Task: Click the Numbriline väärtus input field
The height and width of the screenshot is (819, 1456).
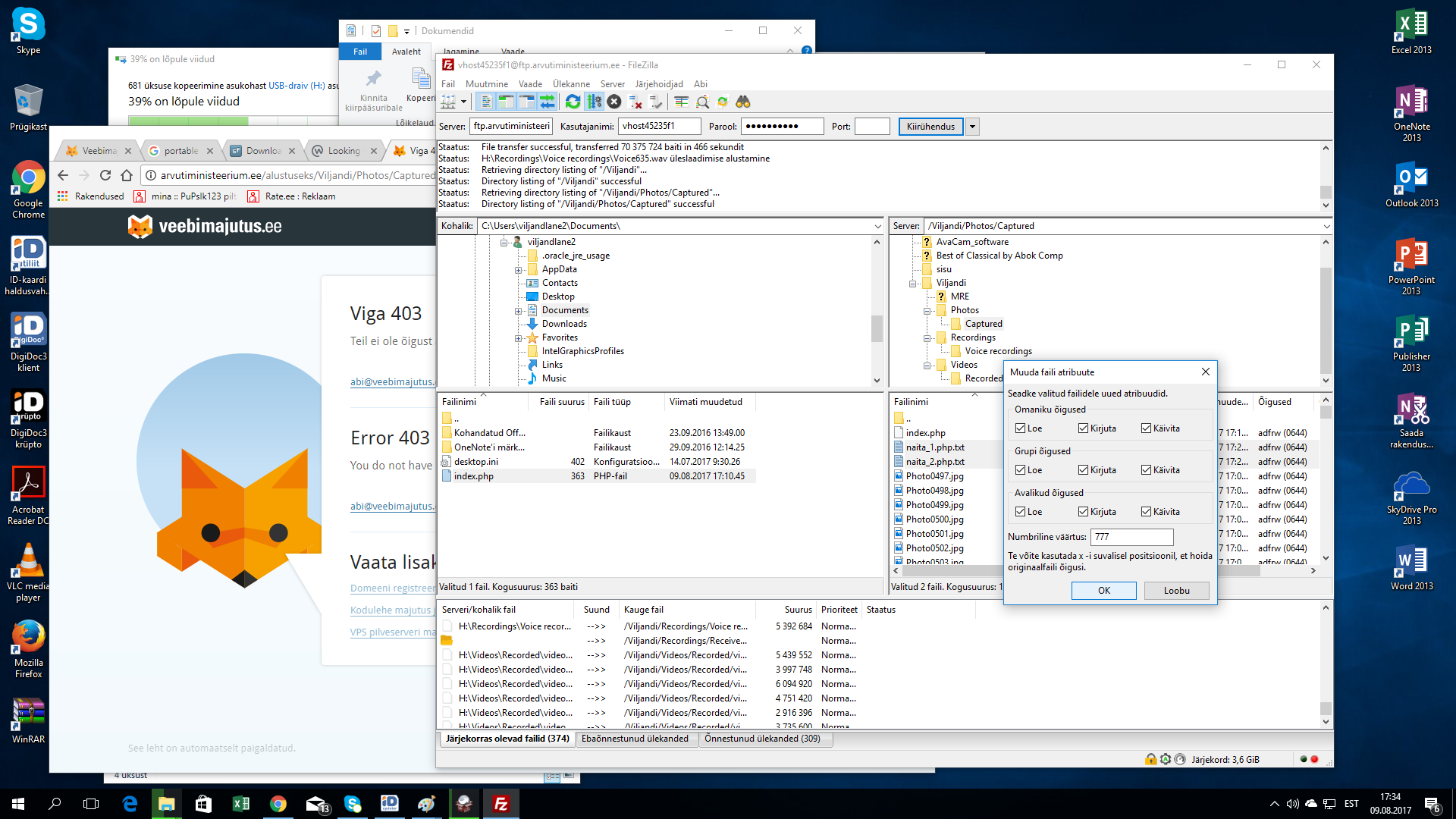Action: click(1131, 537)
